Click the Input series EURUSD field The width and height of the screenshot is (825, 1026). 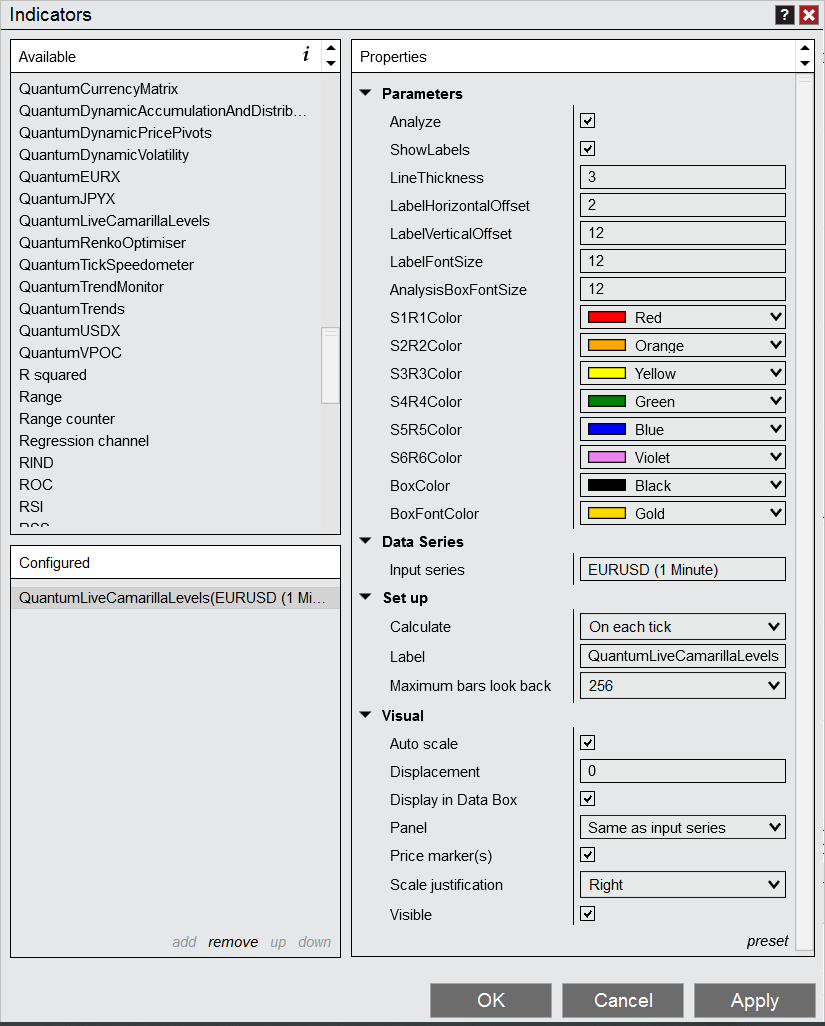click(x=682, y=569)
